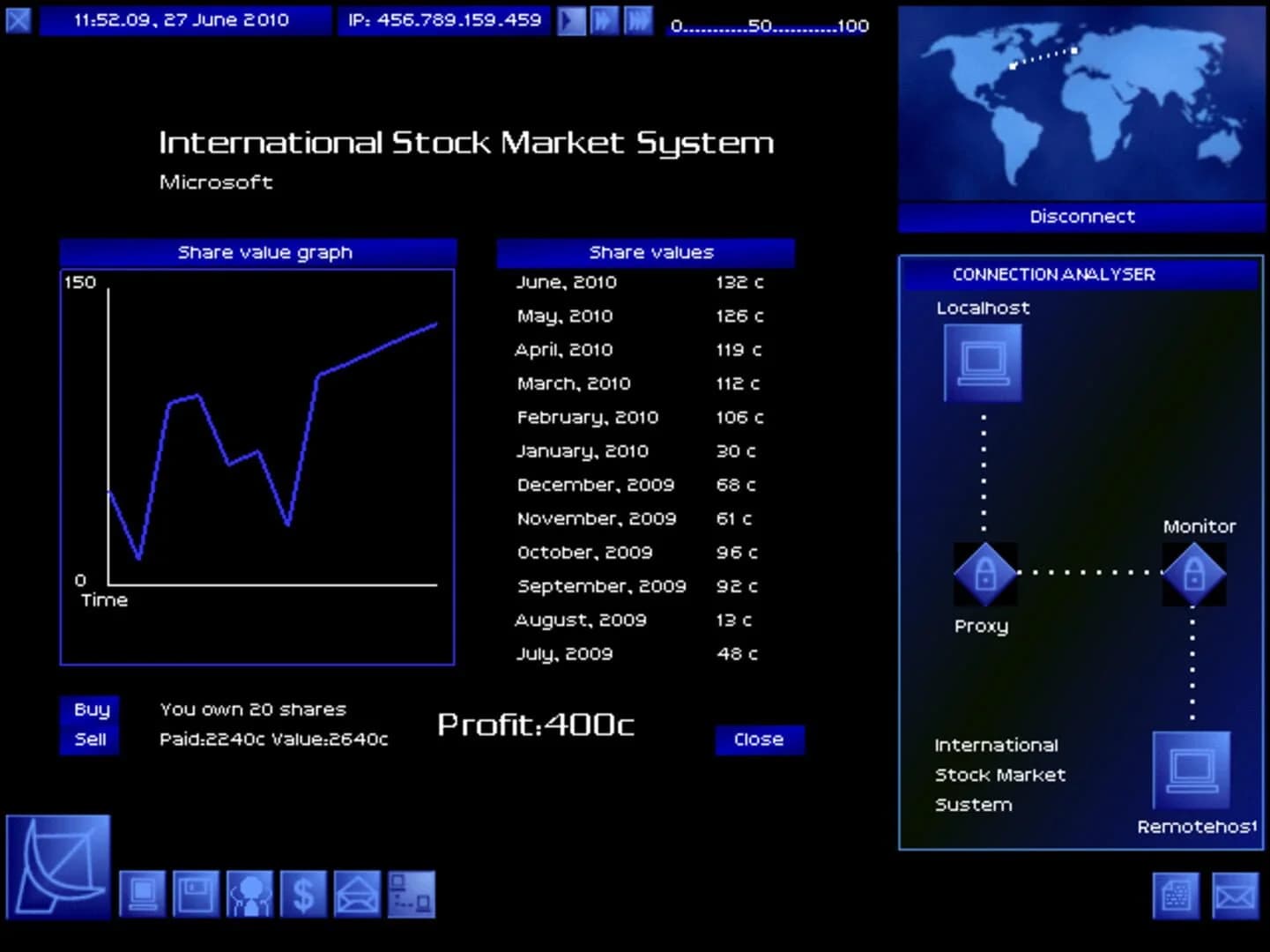Click the normal play speed arrow
Screen dimensions: 1270x952
tap(569, 20)
